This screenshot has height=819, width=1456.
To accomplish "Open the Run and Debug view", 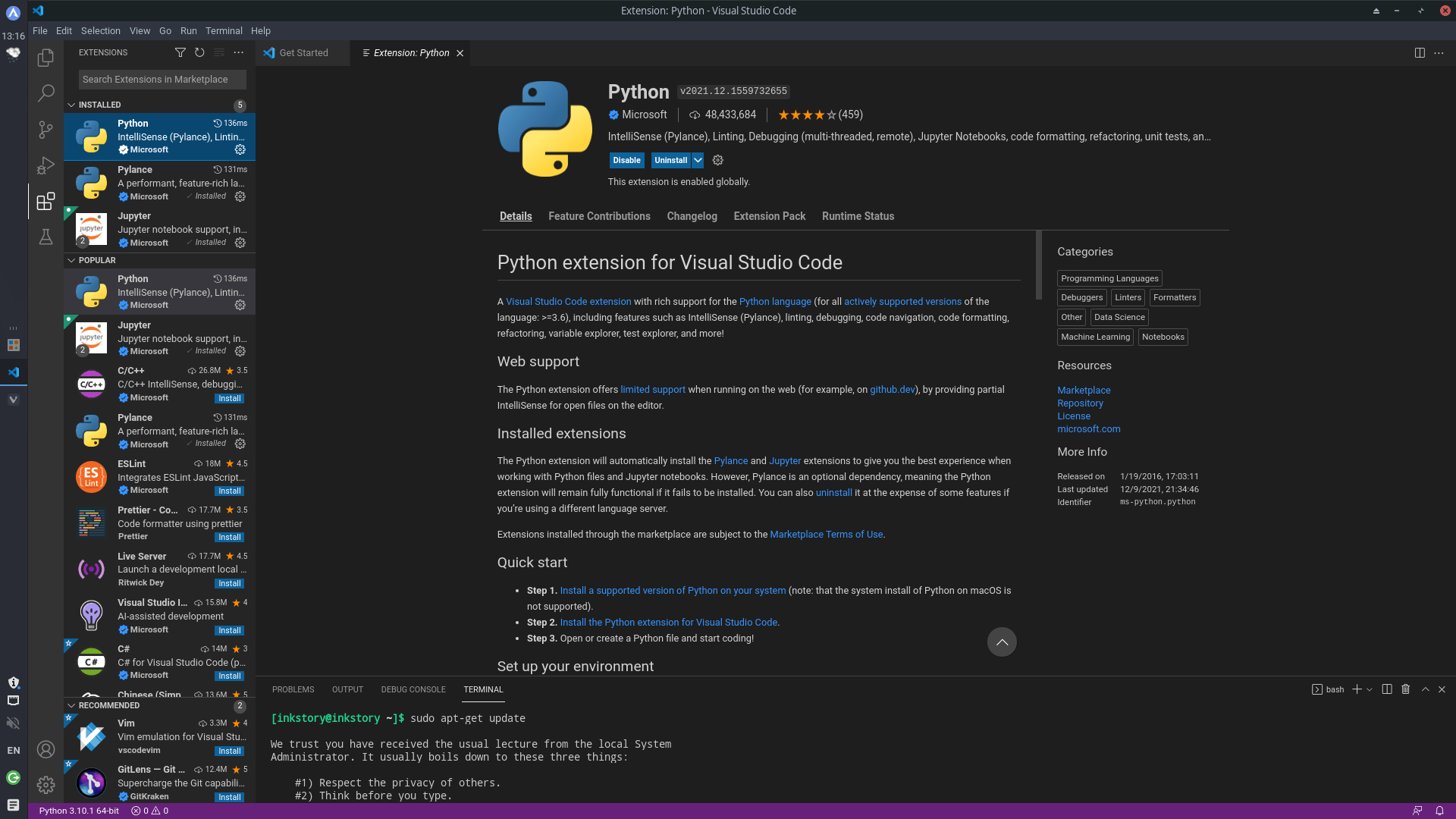I will pyautogui.click(x=45, y=165).
